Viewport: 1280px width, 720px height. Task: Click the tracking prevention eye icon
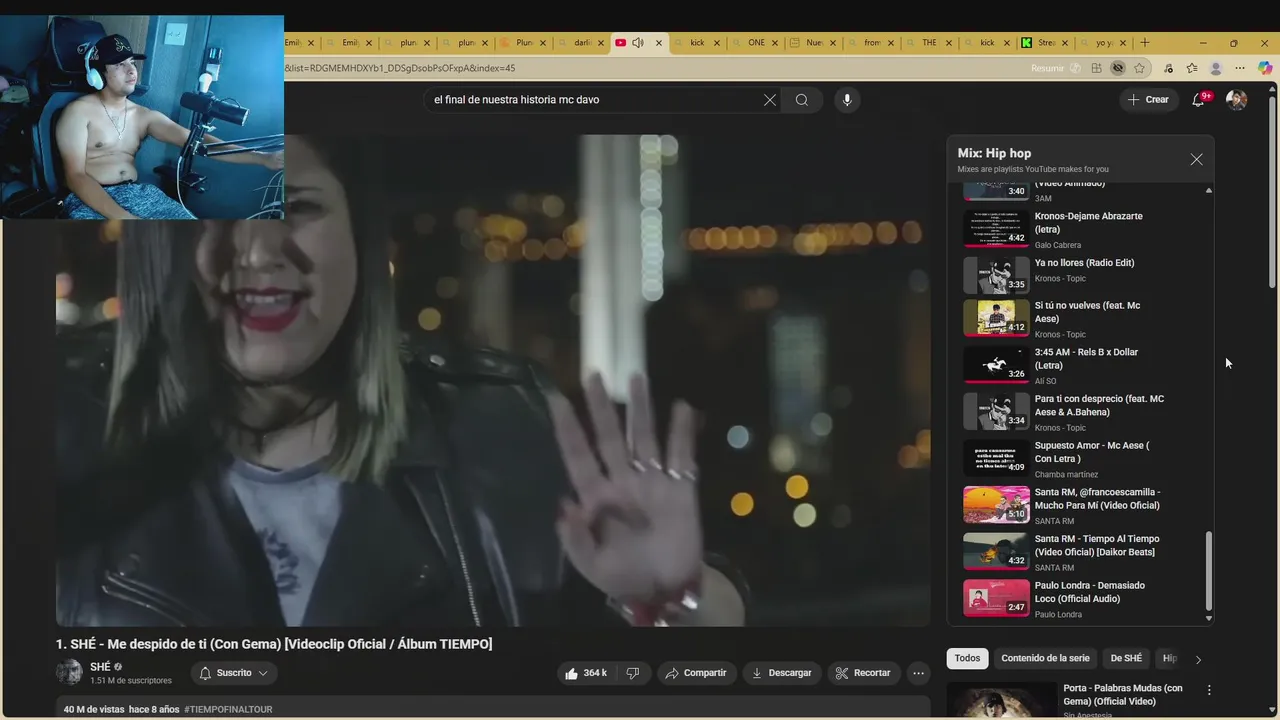point(1118,68)
